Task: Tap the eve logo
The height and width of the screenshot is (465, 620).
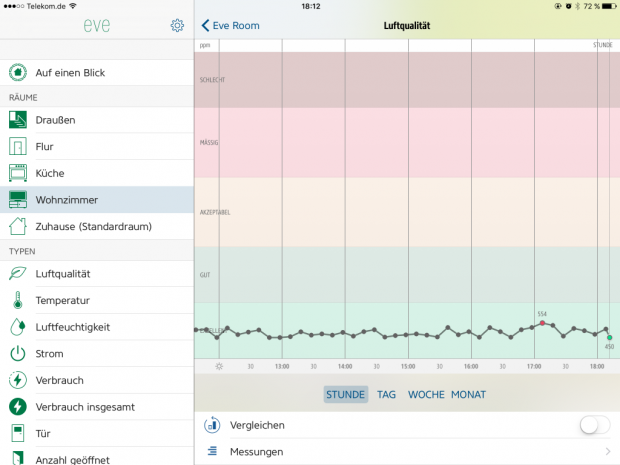Action: click(97, 26)
